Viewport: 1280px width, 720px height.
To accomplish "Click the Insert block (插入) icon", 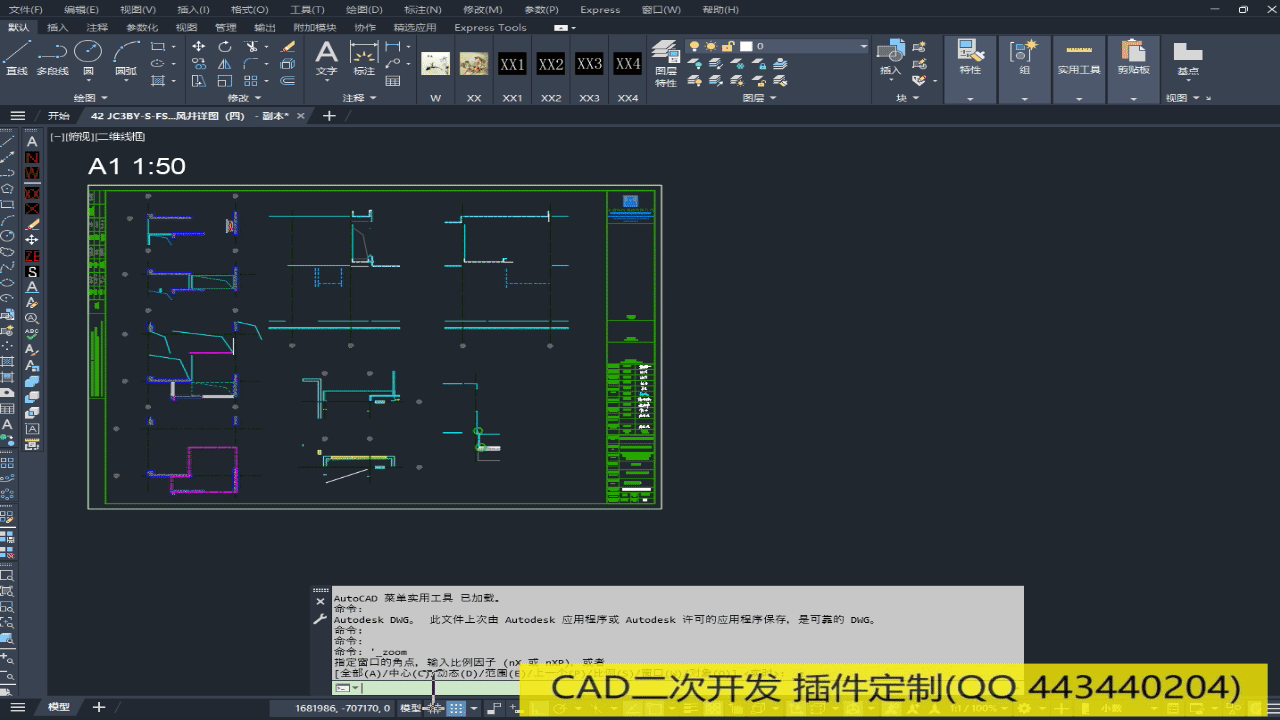I will pyautogui.click(x=890, y=58).
